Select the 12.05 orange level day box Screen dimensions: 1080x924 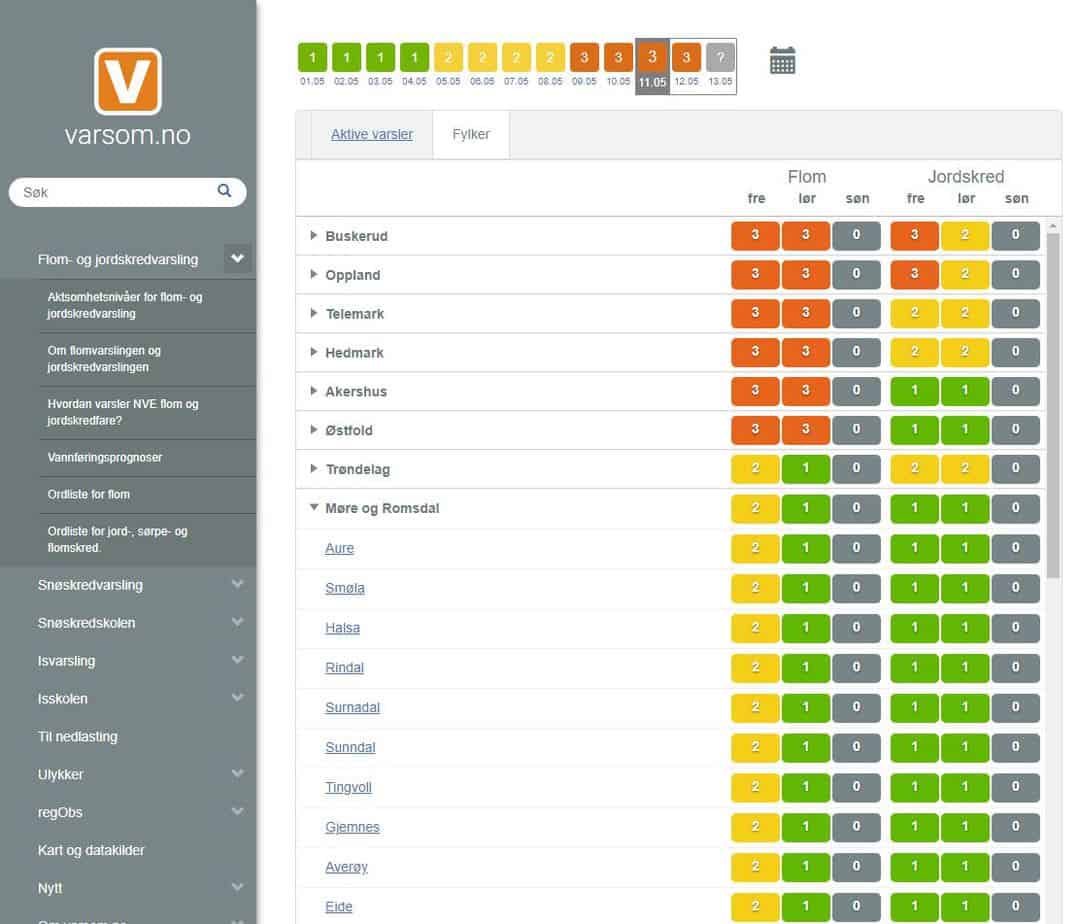coord(686,58)
